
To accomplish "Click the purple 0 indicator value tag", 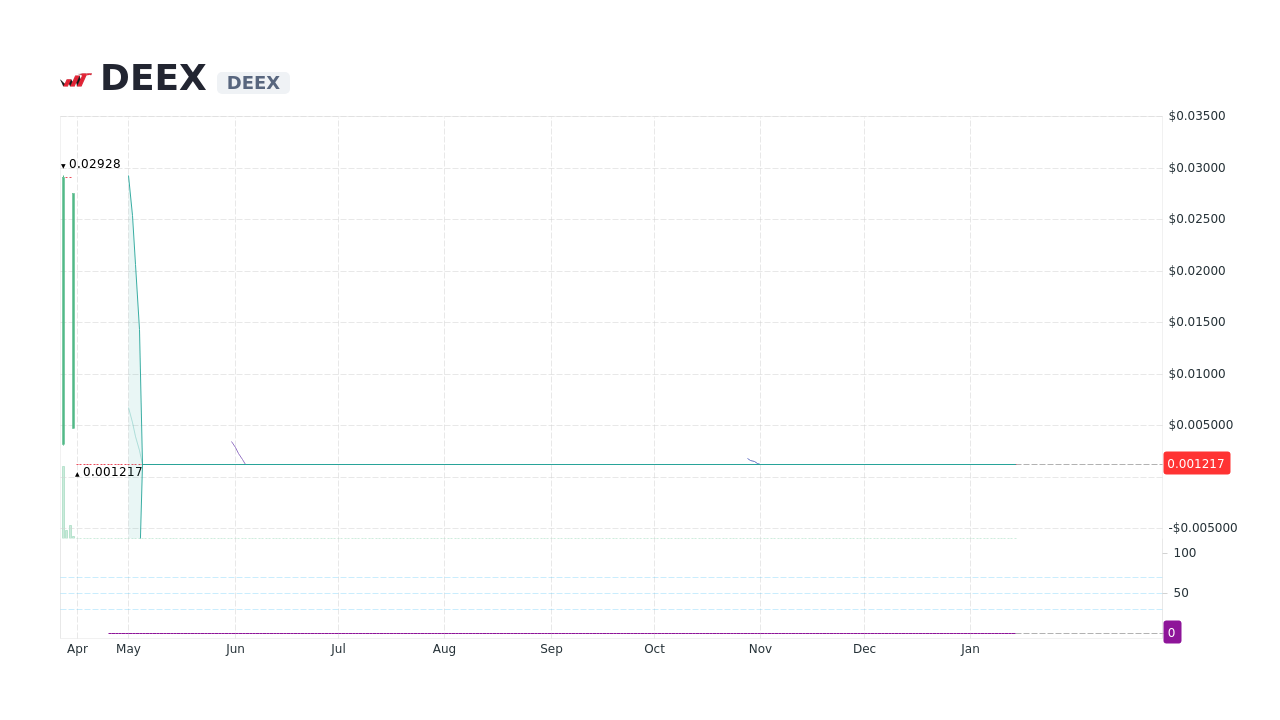I will 1172,632.
